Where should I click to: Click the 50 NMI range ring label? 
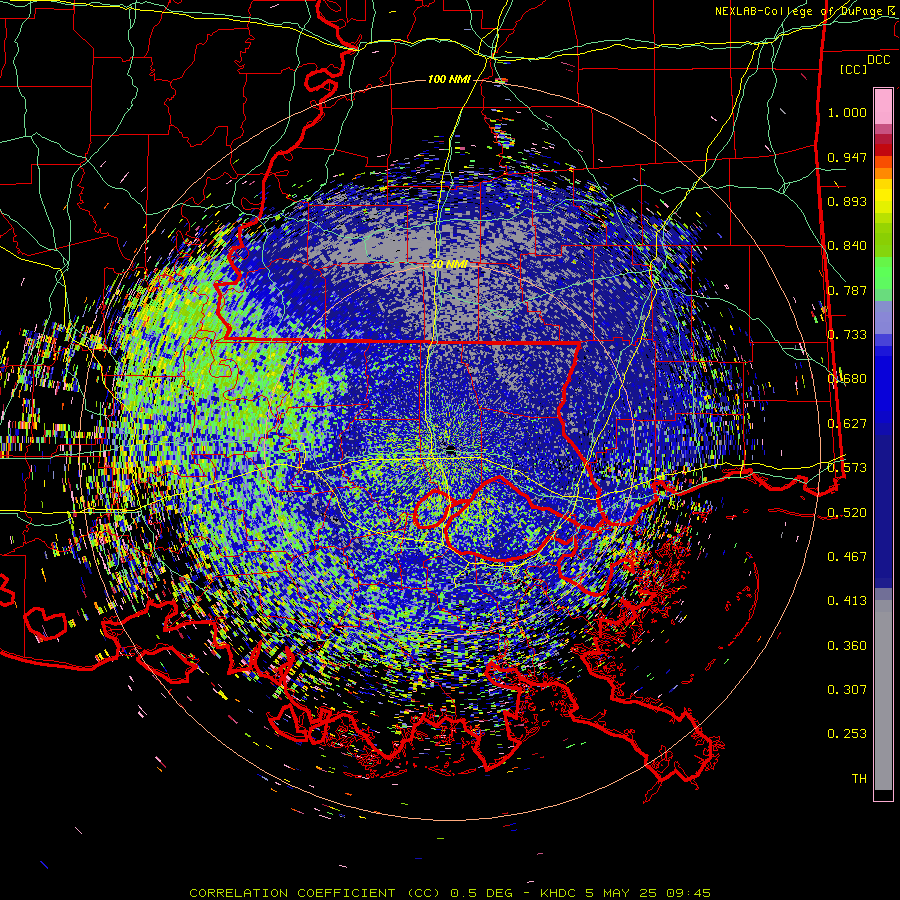tap(448, 264)
